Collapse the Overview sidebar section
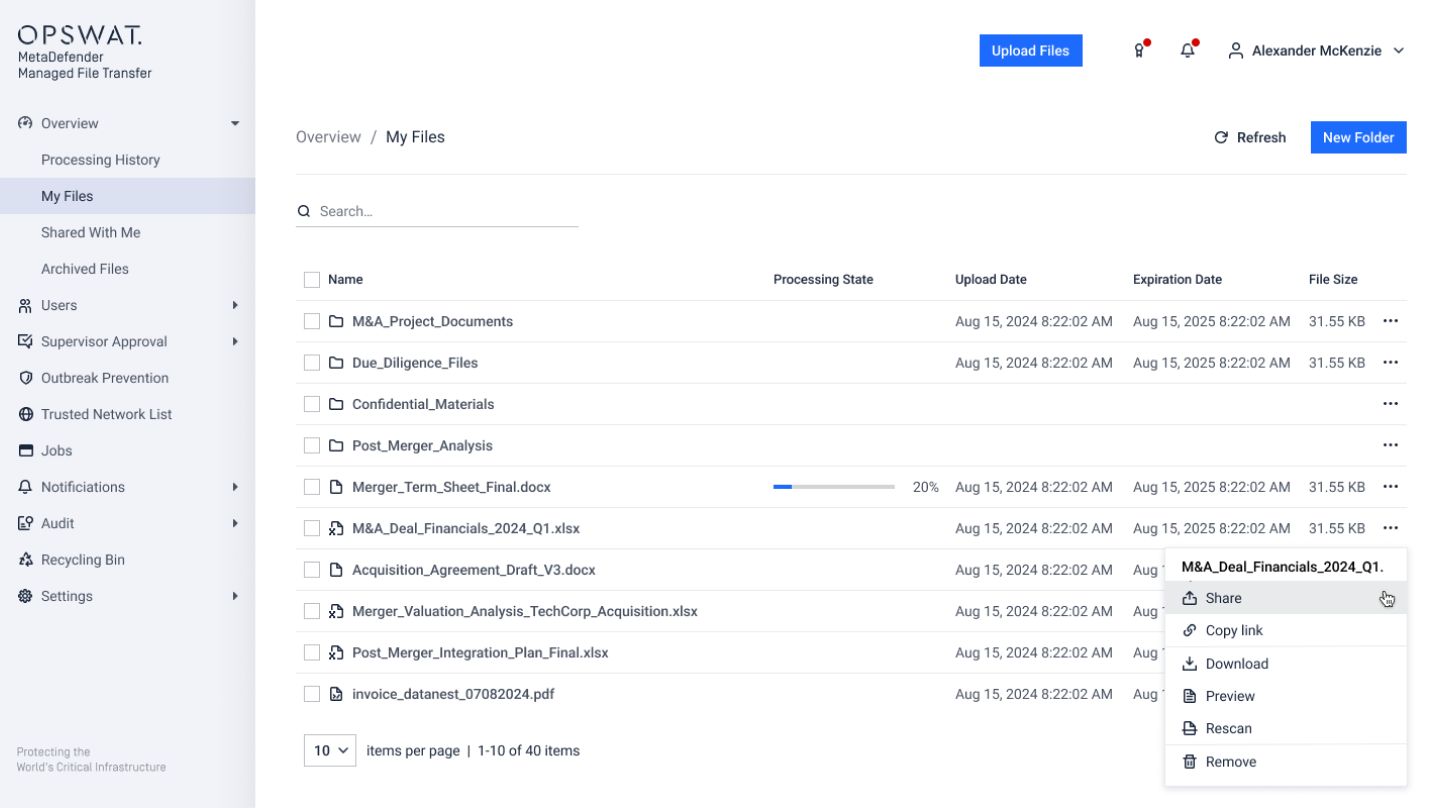The height and width of the screenshot is (808, 1440). point(235,123)
